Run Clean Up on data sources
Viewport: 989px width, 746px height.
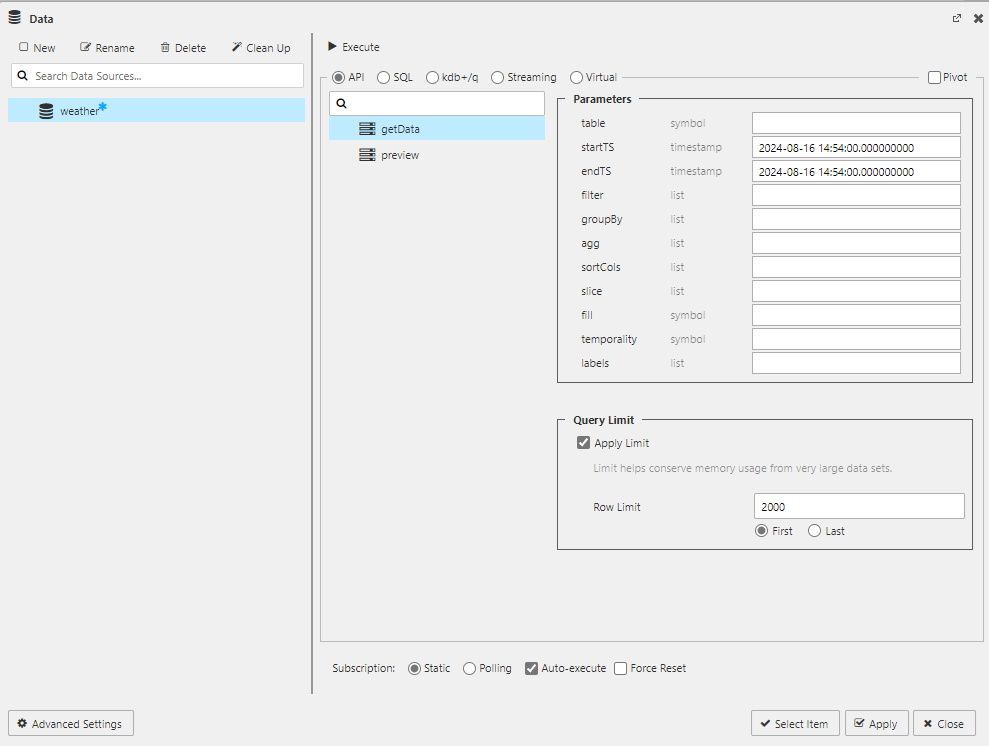click(x=260, y=47)
